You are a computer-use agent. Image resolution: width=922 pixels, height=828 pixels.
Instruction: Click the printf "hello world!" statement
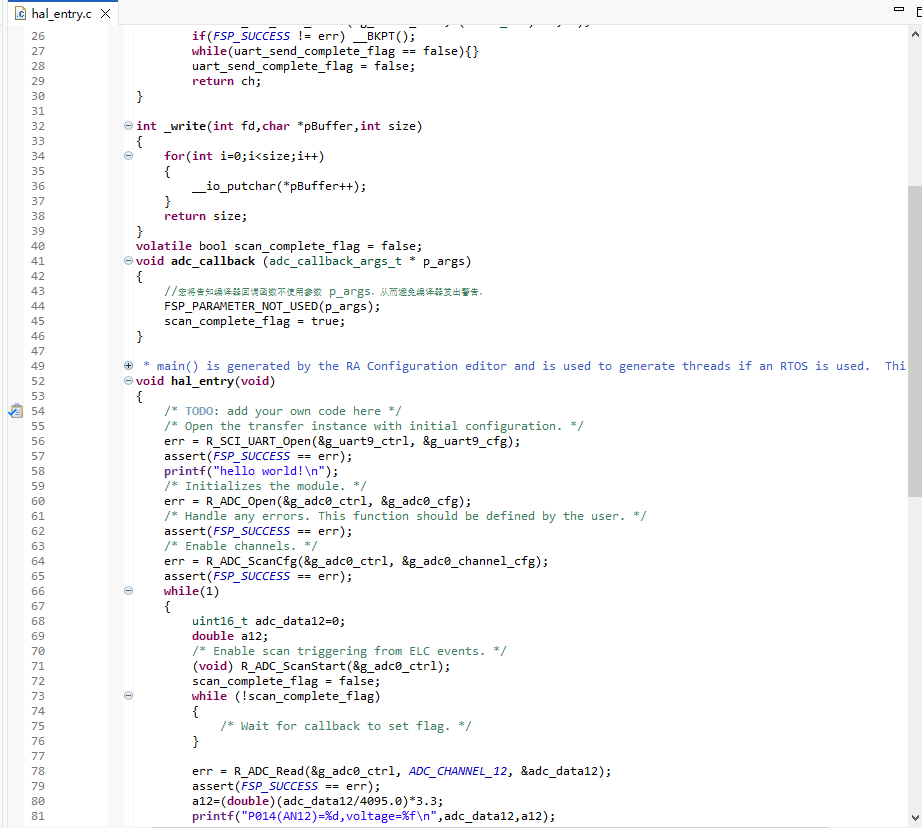coord(250,471)
